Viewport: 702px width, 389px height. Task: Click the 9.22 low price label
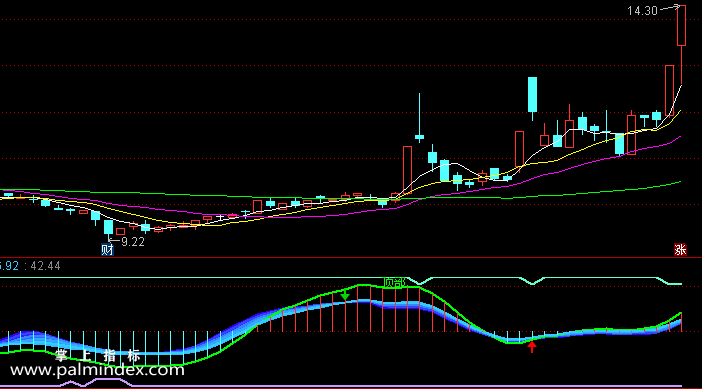(133, 242)
